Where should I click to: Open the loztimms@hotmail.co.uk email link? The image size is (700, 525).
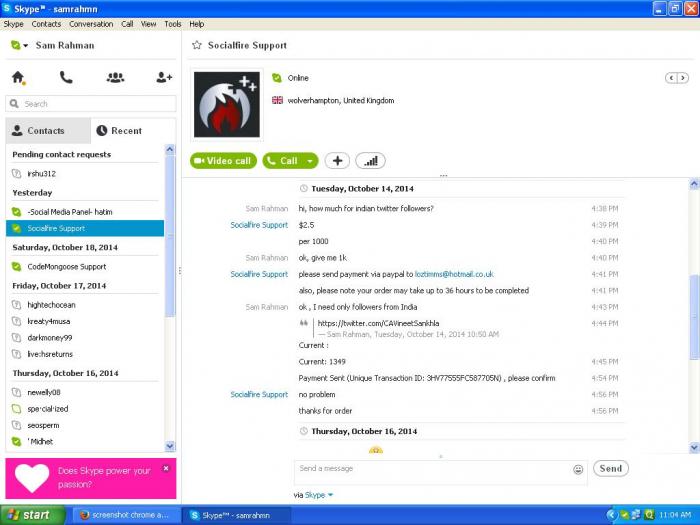click(454, 274)
